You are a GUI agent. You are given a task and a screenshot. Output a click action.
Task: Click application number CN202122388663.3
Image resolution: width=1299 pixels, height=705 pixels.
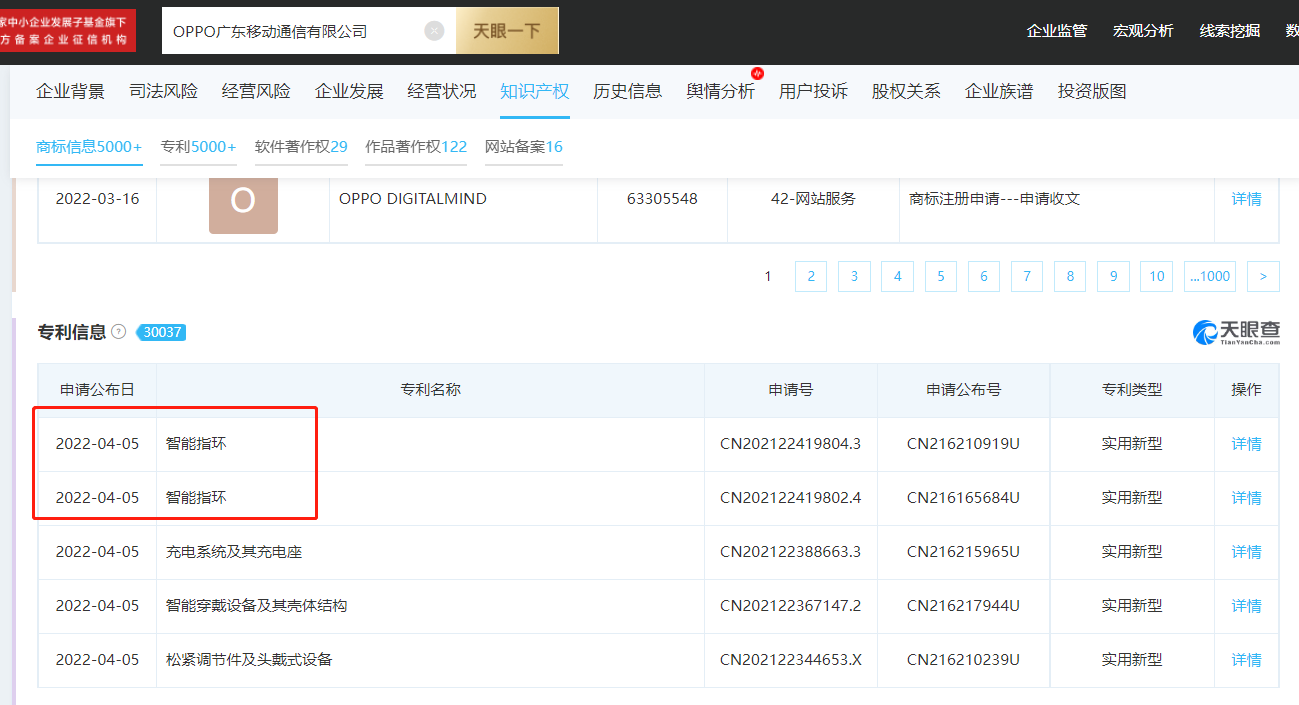(790, 552)
